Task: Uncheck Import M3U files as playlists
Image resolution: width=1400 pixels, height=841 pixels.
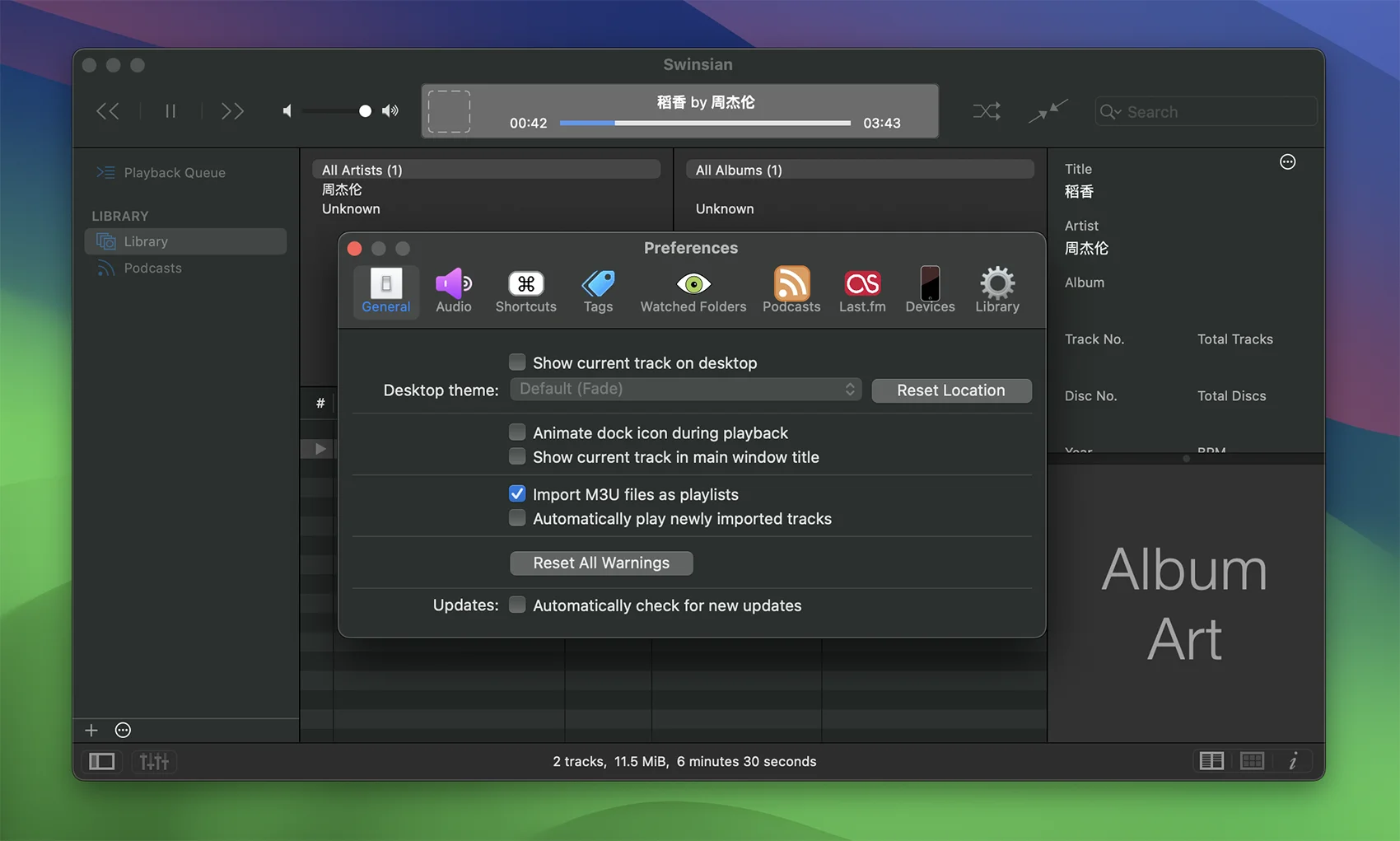Action: tap(517, 494)
